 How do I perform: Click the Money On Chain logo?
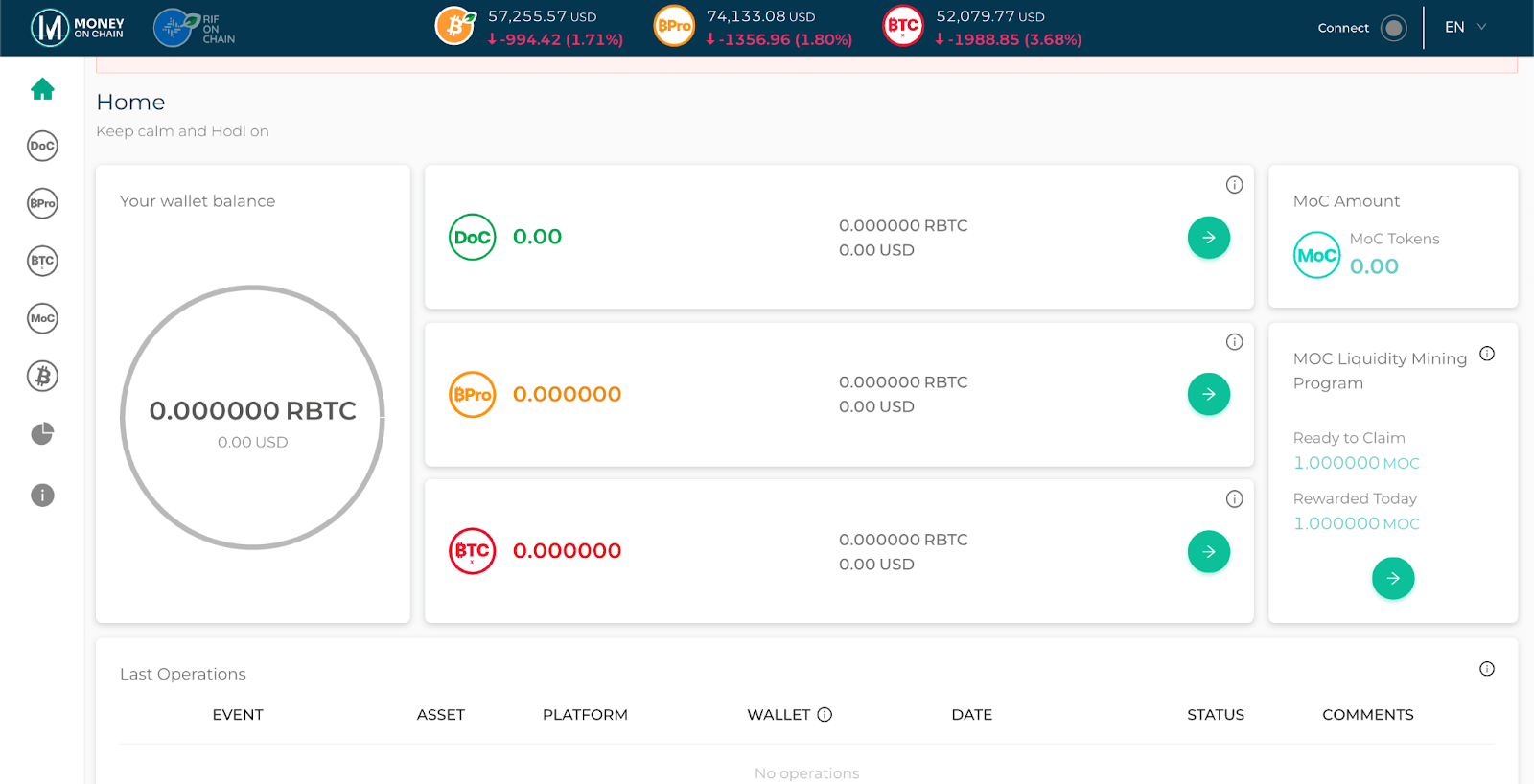[78, 28]
